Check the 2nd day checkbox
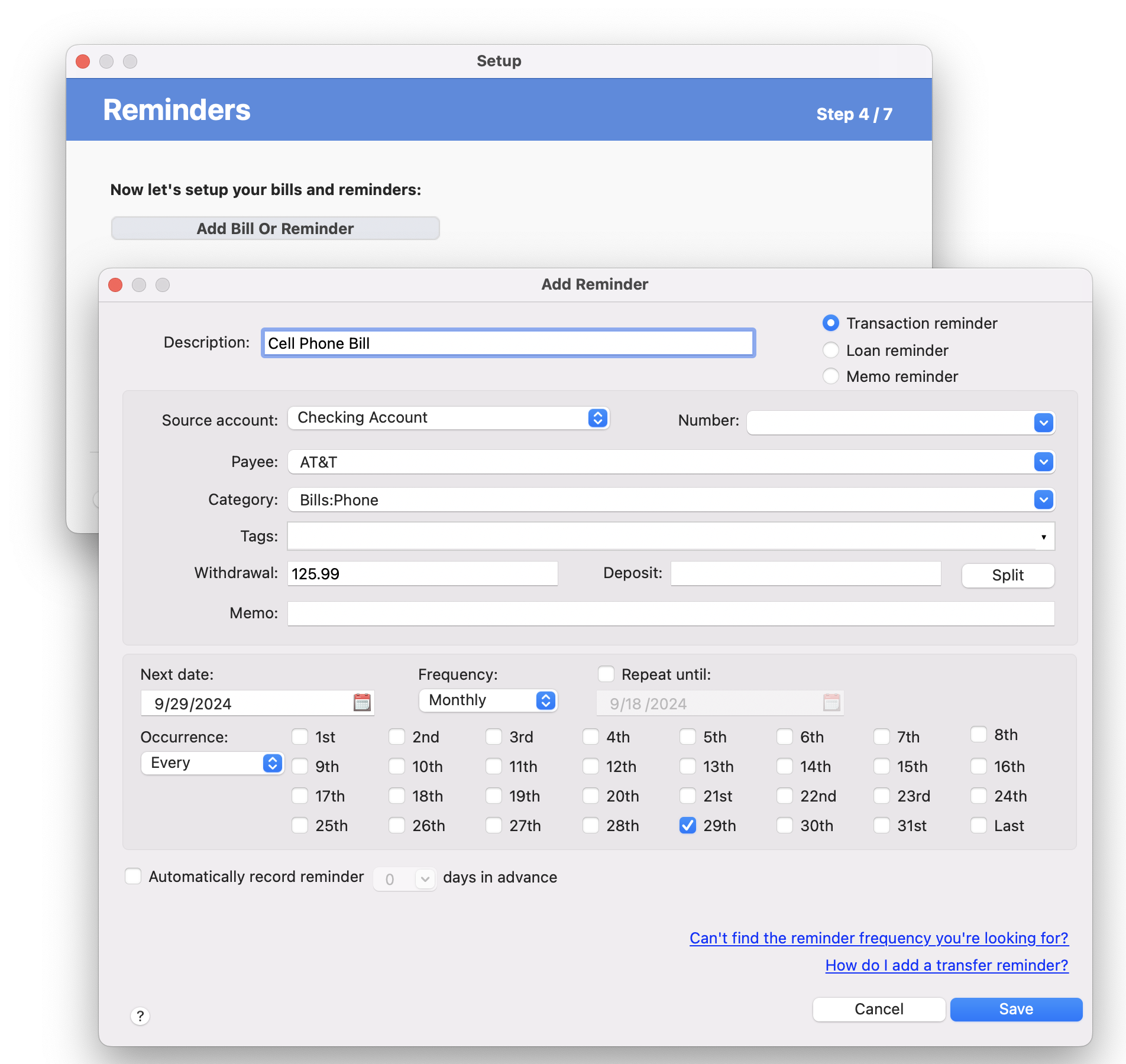 tap(397, 737)
